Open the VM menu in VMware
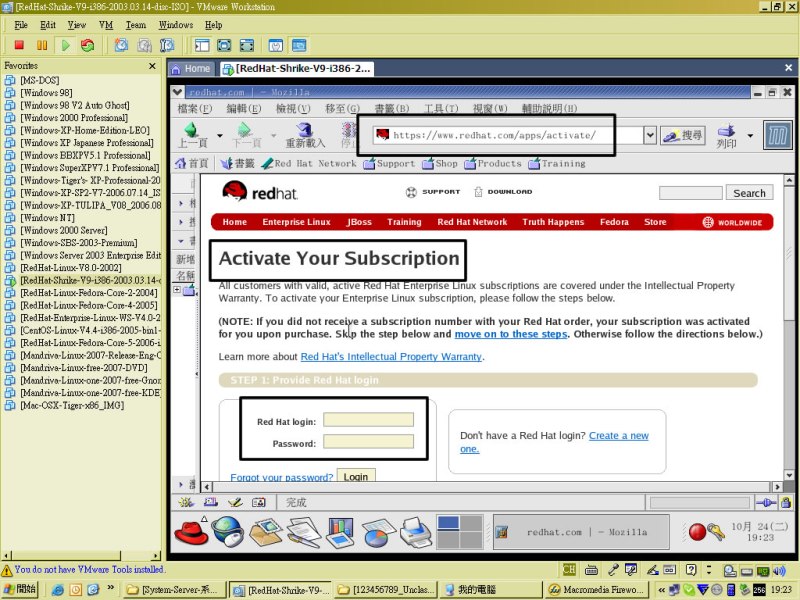 106,25
